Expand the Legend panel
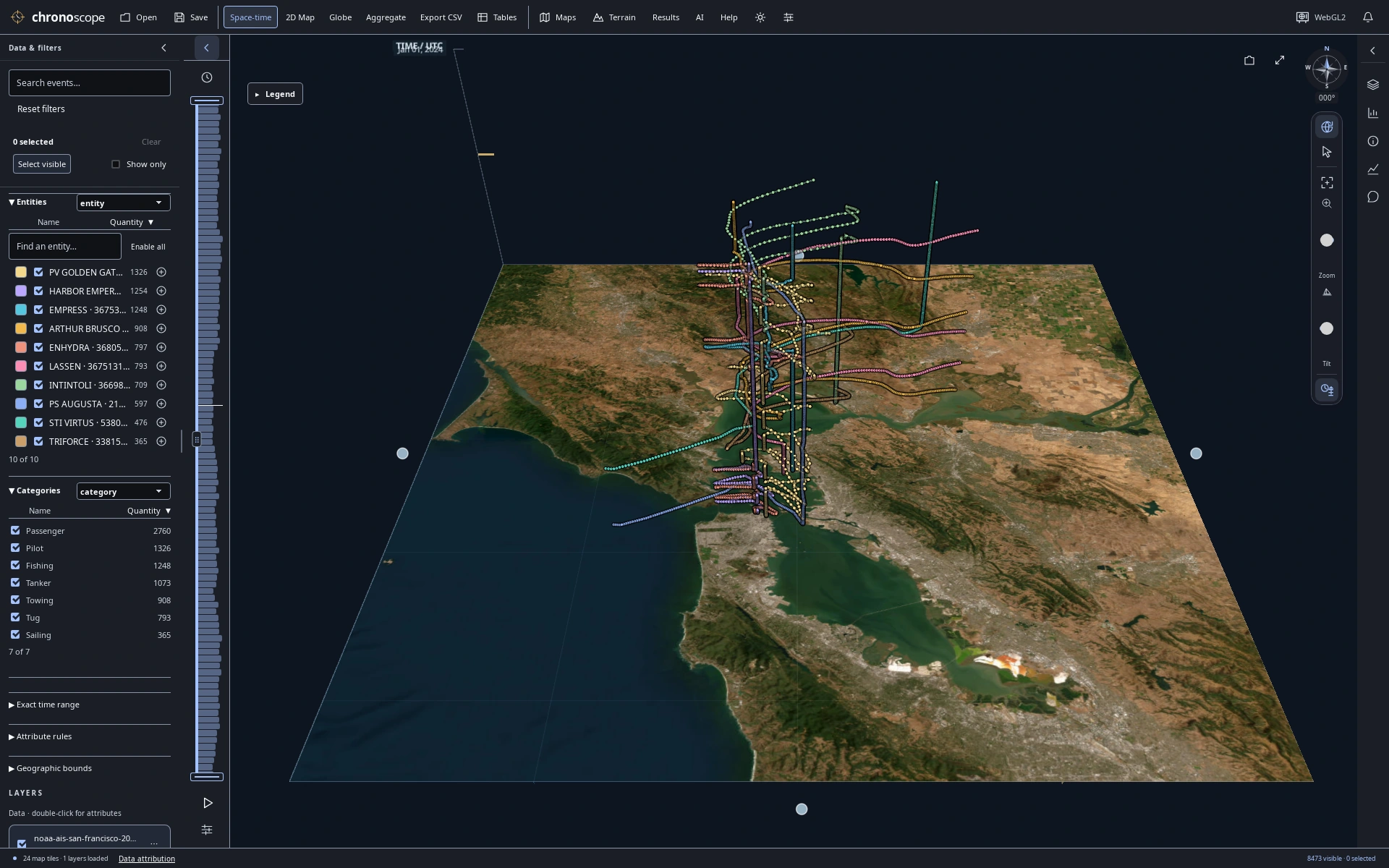Image resolution: width=1389 pixels, height=868 pixels. pos(275,94)
